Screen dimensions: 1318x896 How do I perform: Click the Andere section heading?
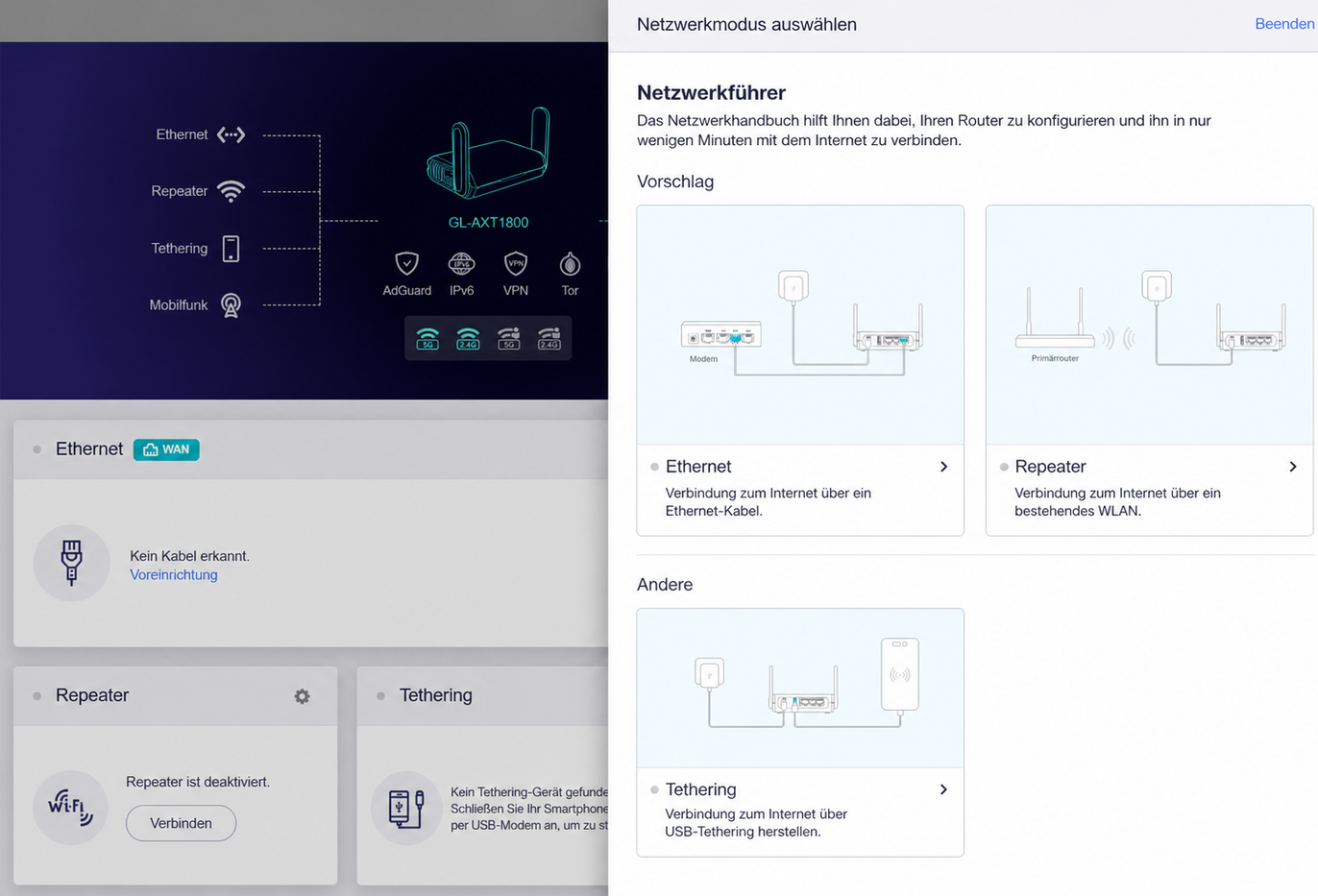(x=665, y=585)
